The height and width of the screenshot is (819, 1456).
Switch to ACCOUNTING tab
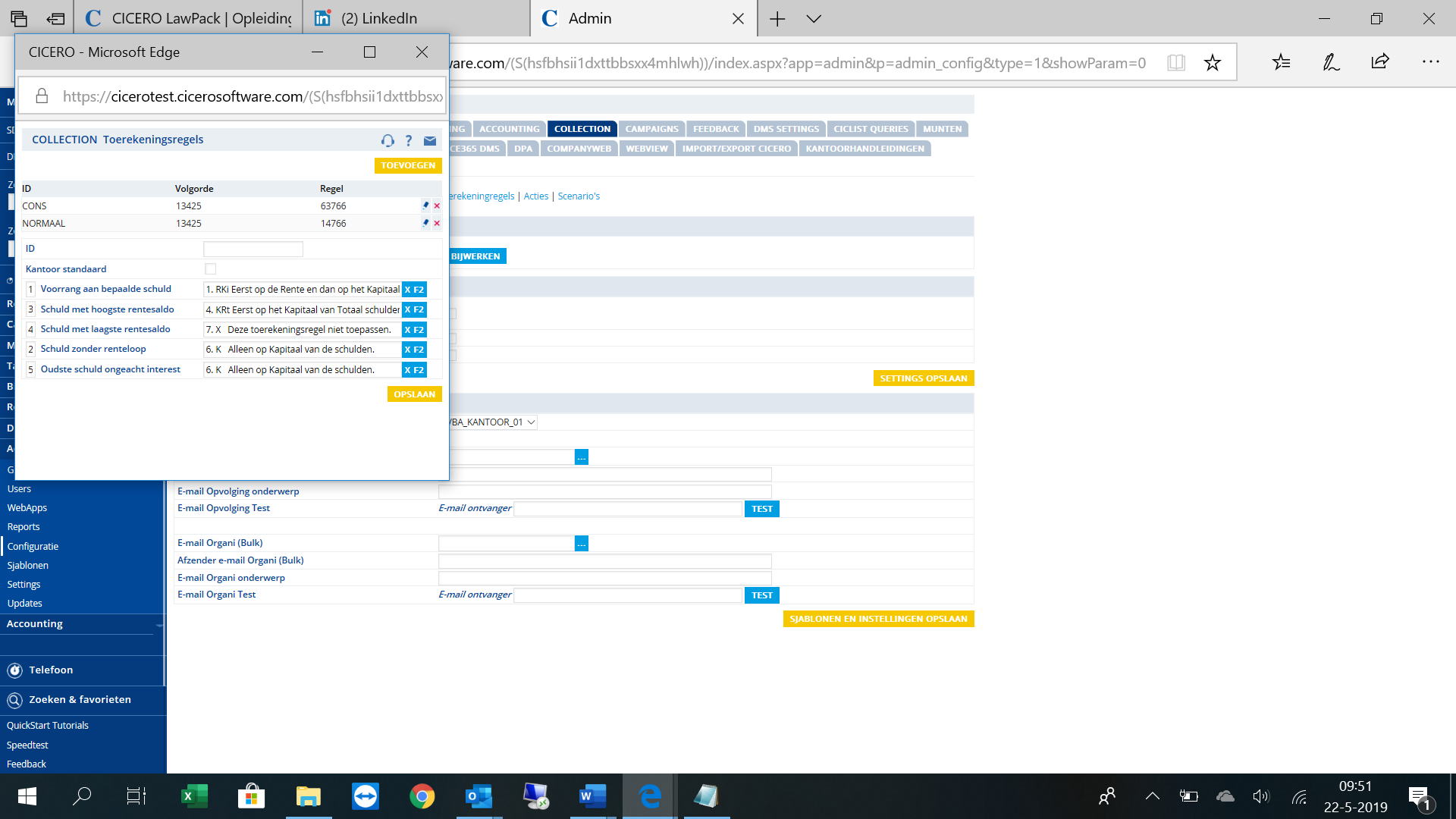(x=510, y=129)
